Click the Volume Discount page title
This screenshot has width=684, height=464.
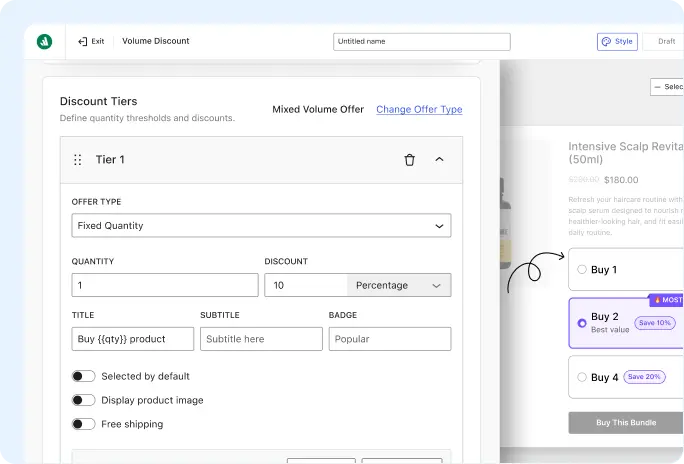(x=156, y=41)
